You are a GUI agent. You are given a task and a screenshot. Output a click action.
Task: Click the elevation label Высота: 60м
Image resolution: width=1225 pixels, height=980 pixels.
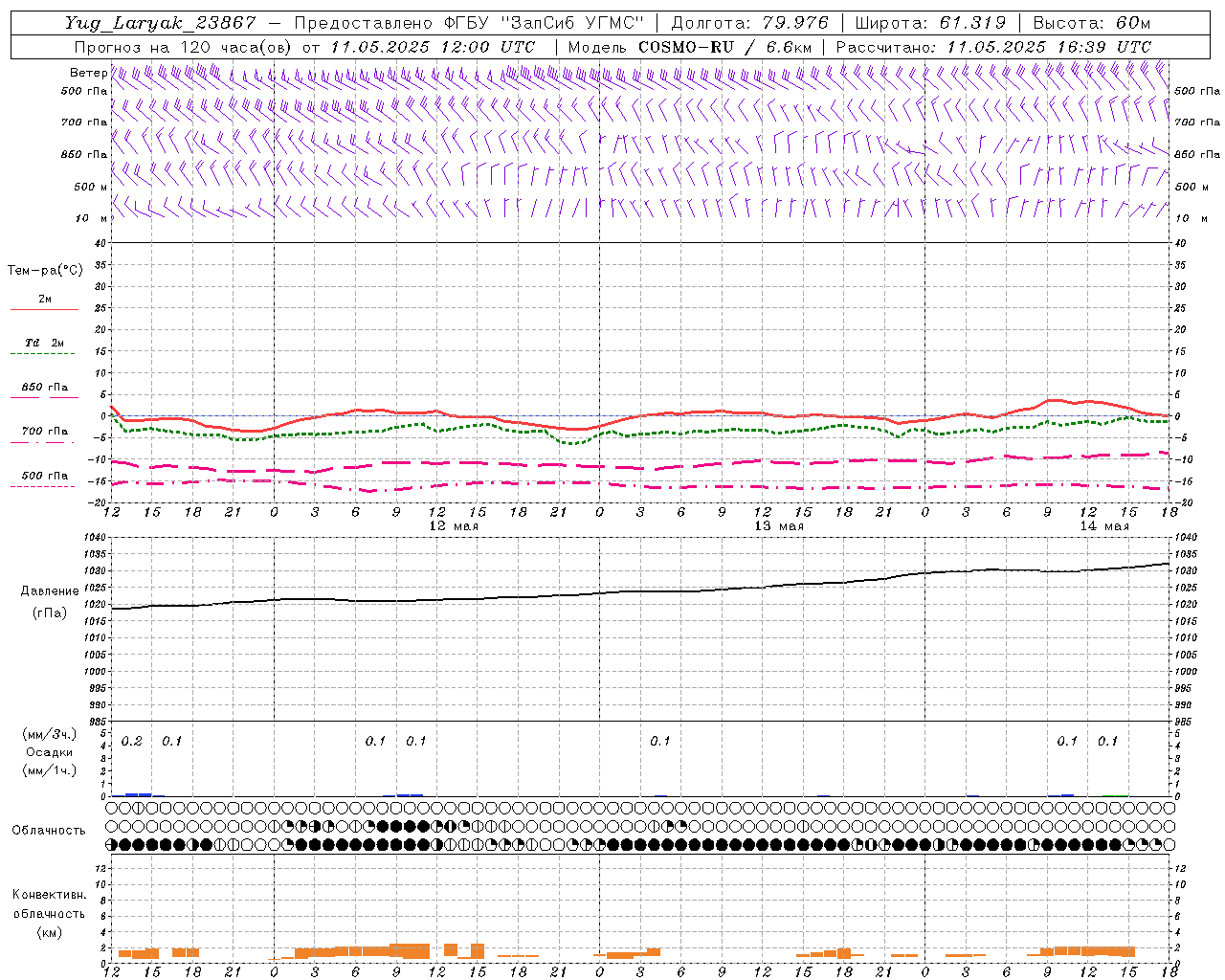pos(1091,23)
